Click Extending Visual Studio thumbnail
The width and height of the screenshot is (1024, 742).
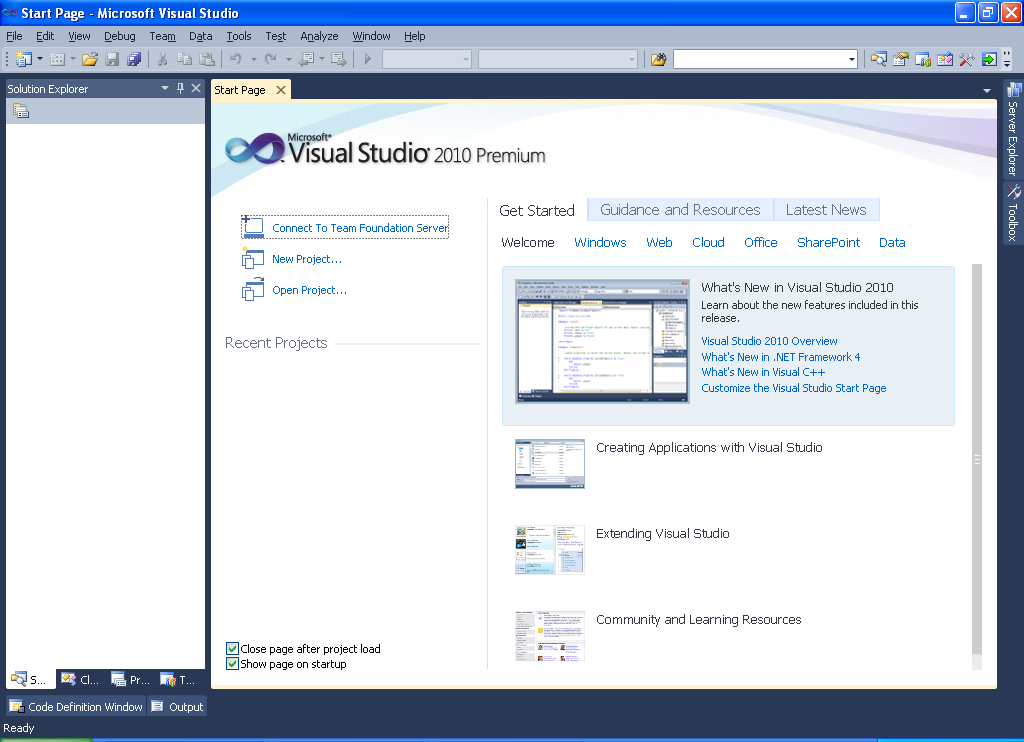[550, 549]
